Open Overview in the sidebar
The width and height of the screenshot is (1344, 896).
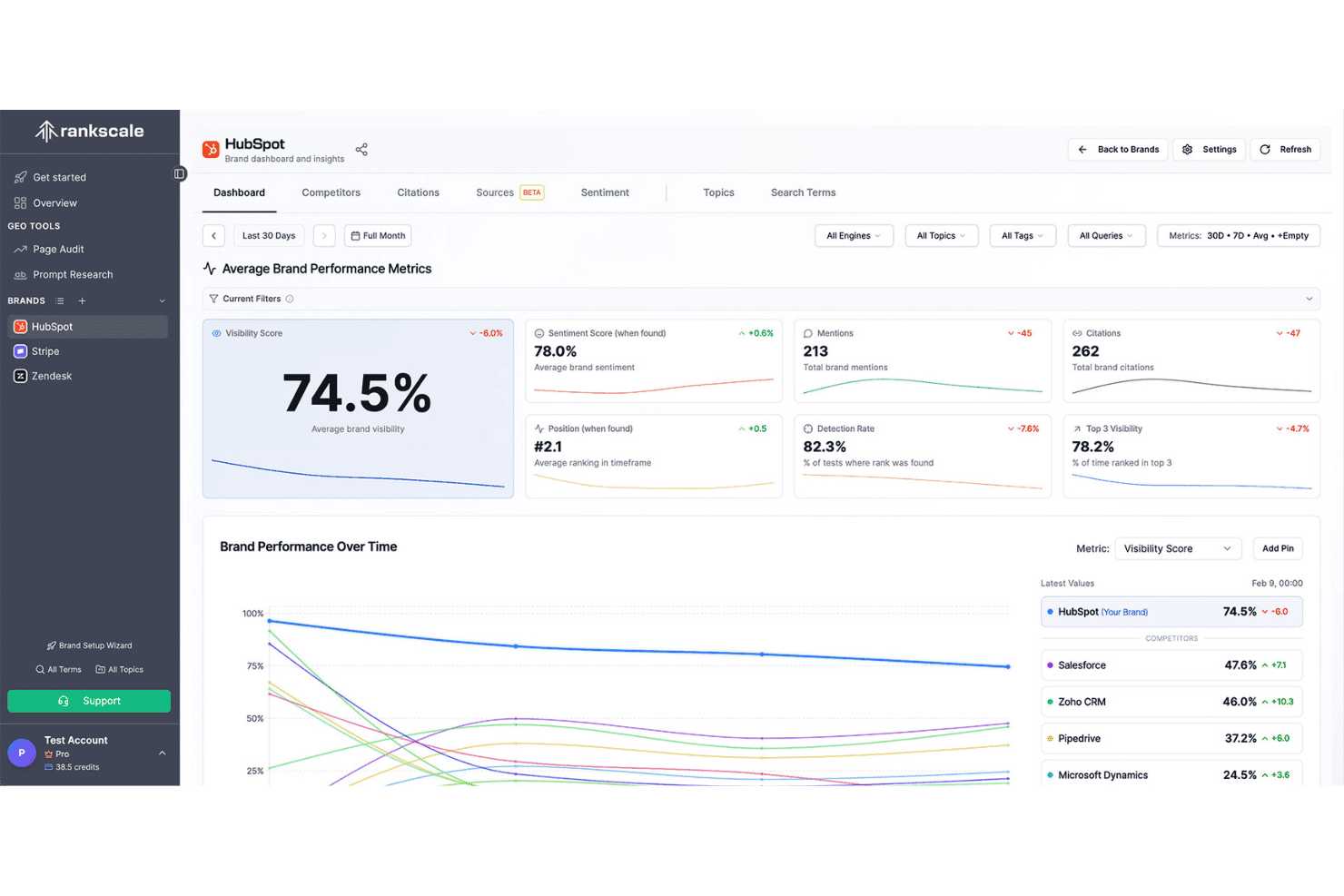click(45, 203)
